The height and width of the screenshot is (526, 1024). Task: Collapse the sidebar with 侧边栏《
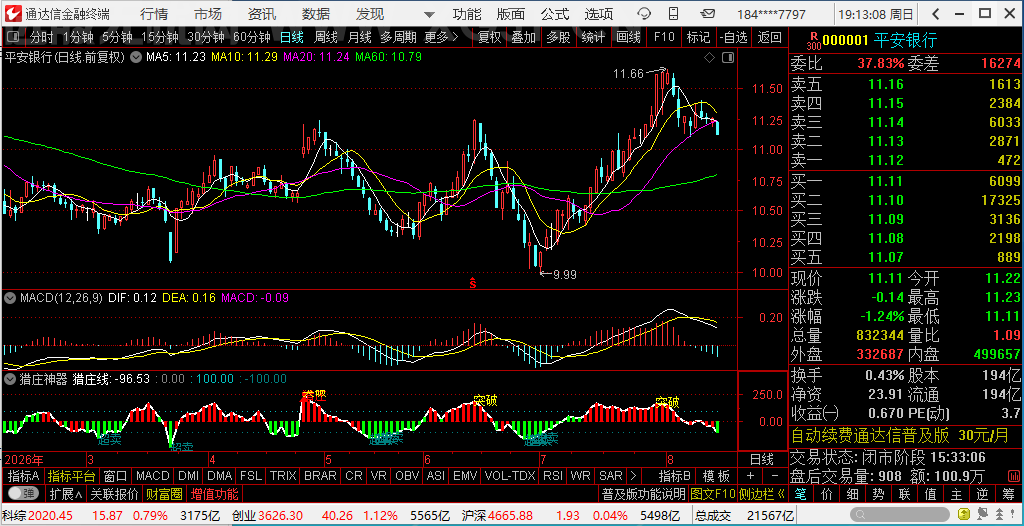(x=762, y=493)
